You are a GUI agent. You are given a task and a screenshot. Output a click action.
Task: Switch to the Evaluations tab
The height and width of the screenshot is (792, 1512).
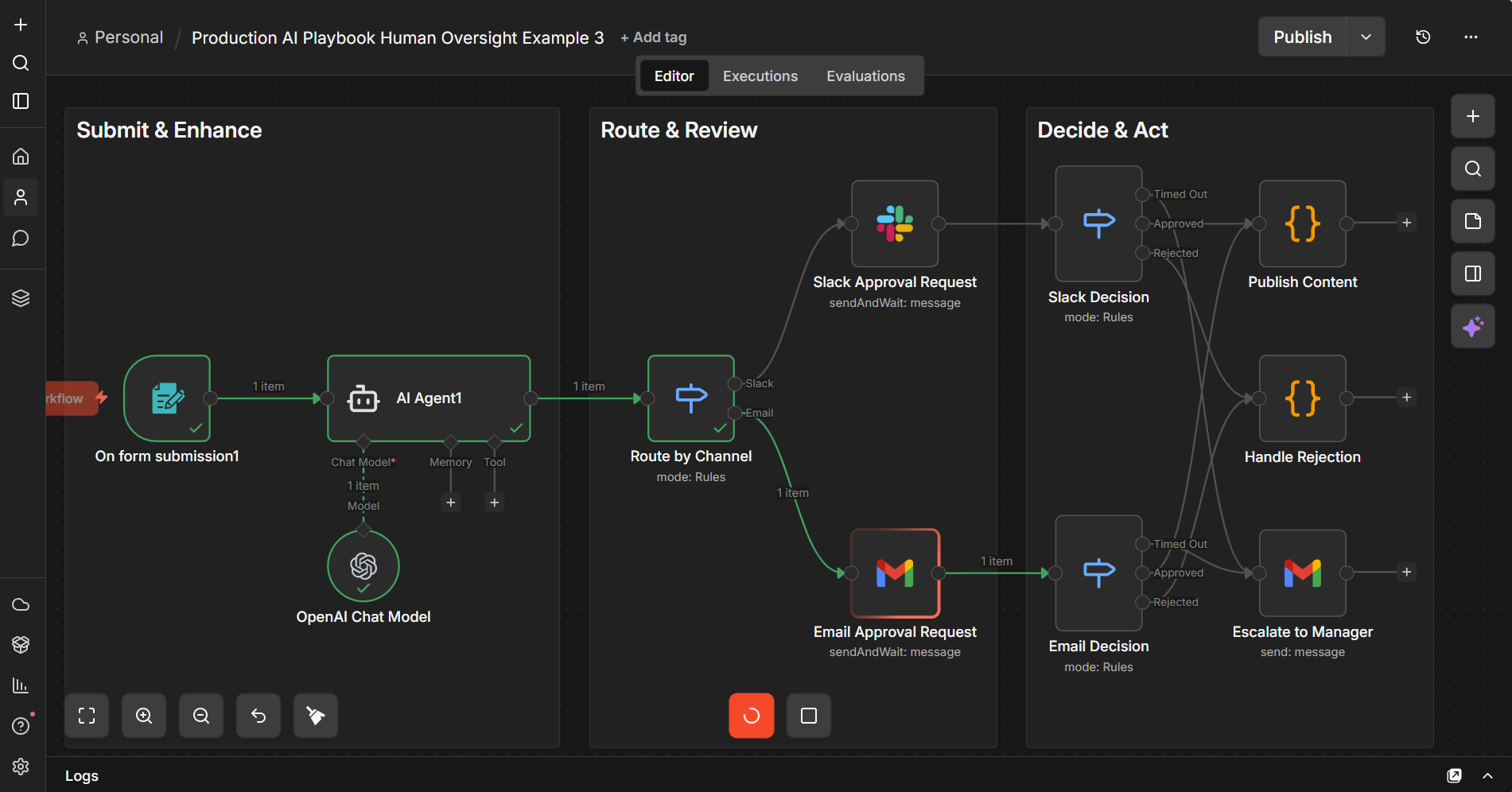865,76
